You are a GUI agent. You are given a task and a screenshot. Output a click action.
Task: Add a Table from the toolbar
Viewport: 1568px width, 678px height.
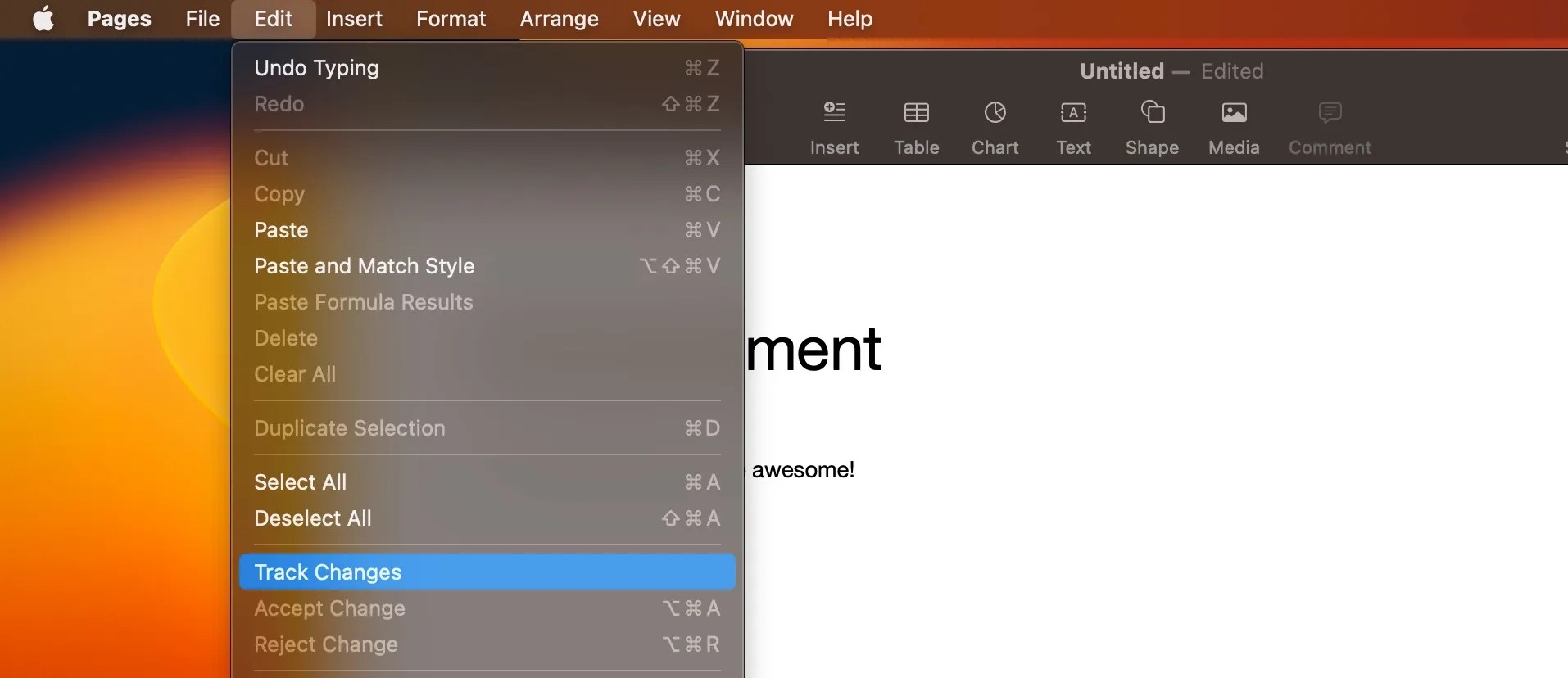pyautogui.click(x=916, y=129)
